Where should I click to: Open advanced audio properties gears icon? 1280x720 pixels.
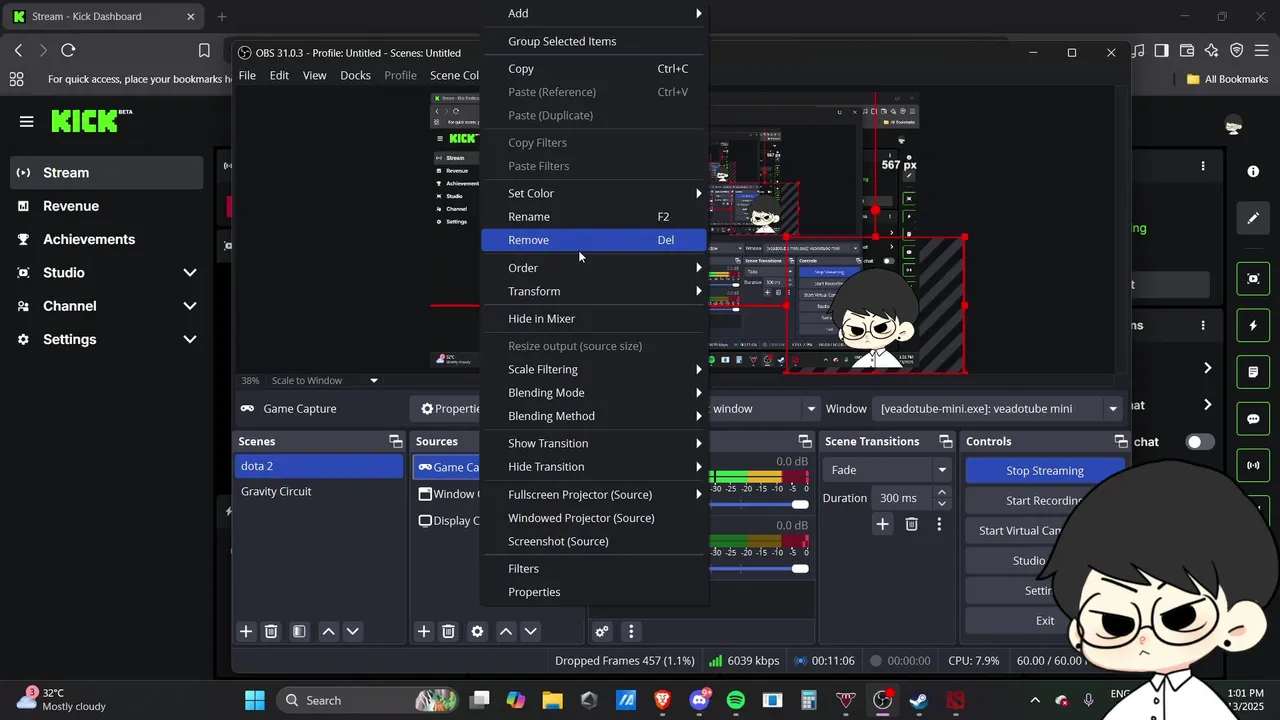coord(602,632)
